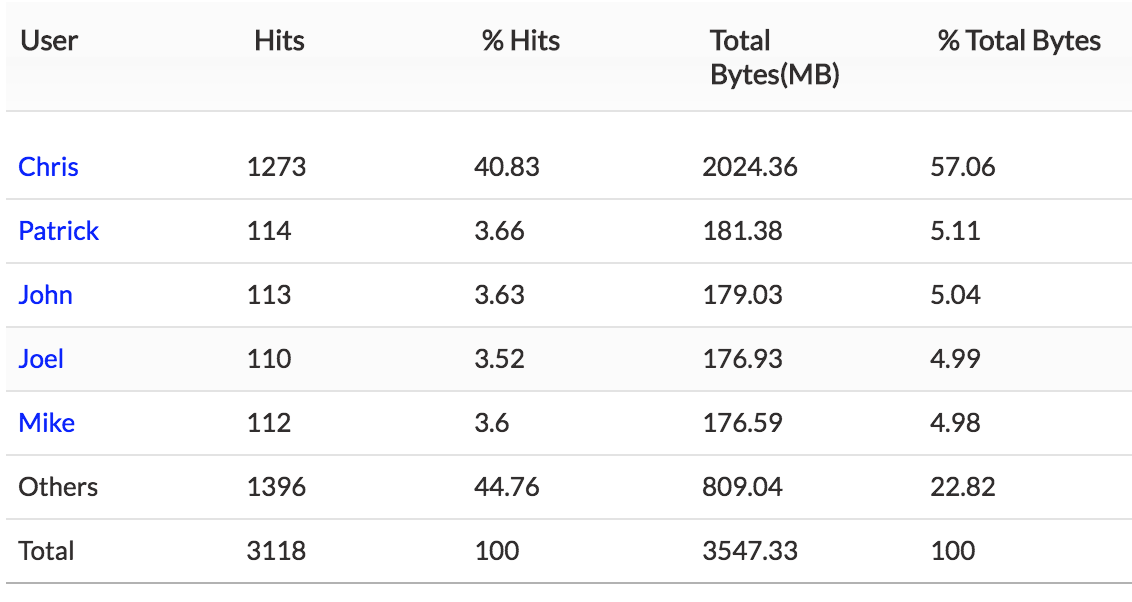This screenshot has width=1132, height=602.
Task: Click the User column header
Action: 49,41
